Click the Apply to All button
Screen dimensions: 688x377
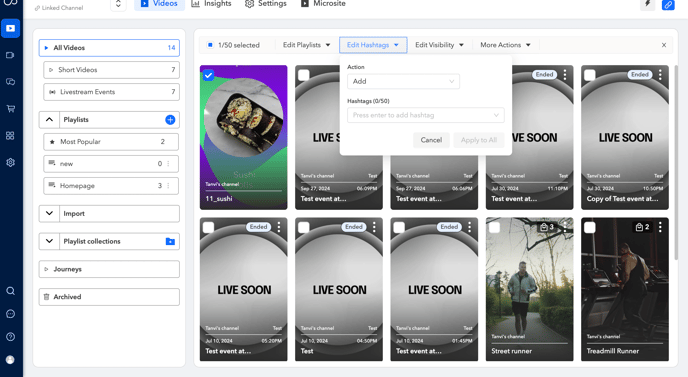[479, 140]
